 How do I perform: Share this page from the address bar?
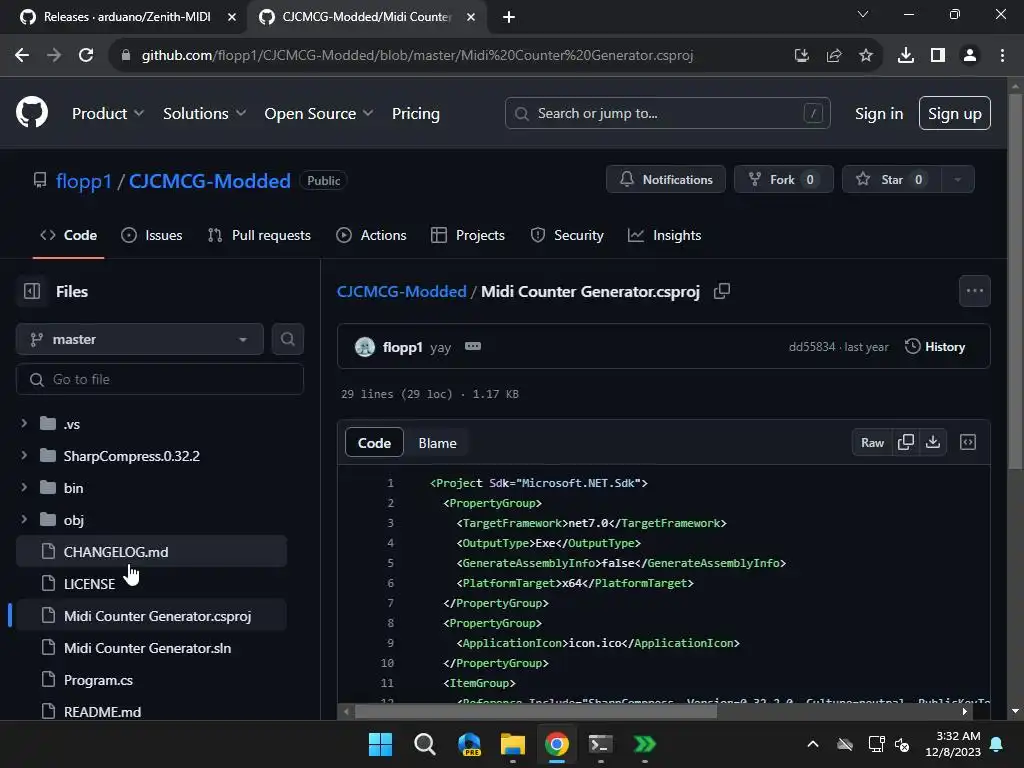point(834,55)
